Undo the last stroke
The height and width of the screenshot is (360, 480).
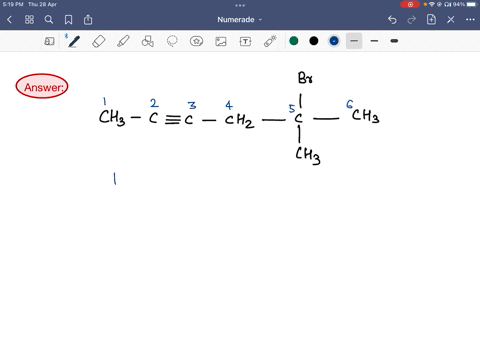click(392, 20)
